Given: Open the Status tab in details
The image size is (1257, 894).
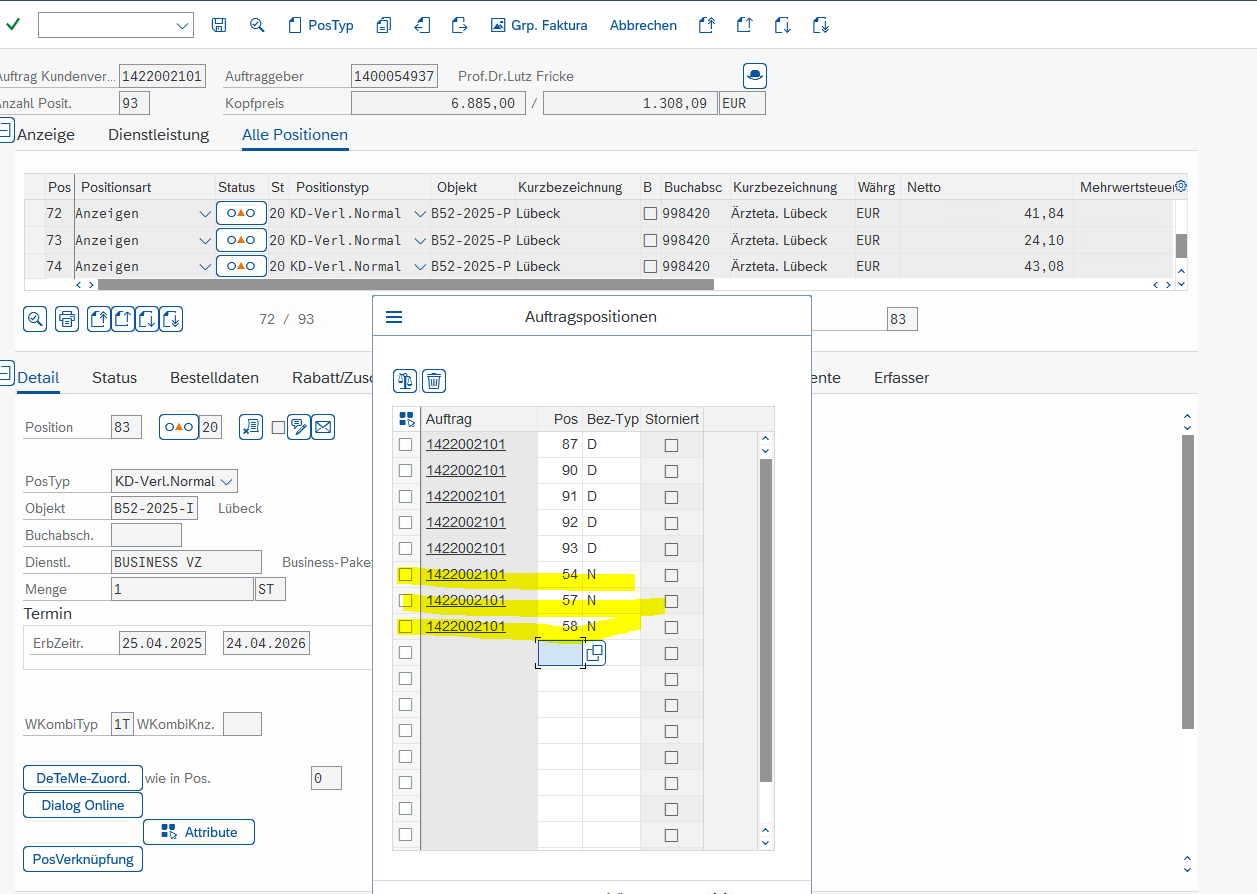Looking at the screenshot, I should 114,378.
